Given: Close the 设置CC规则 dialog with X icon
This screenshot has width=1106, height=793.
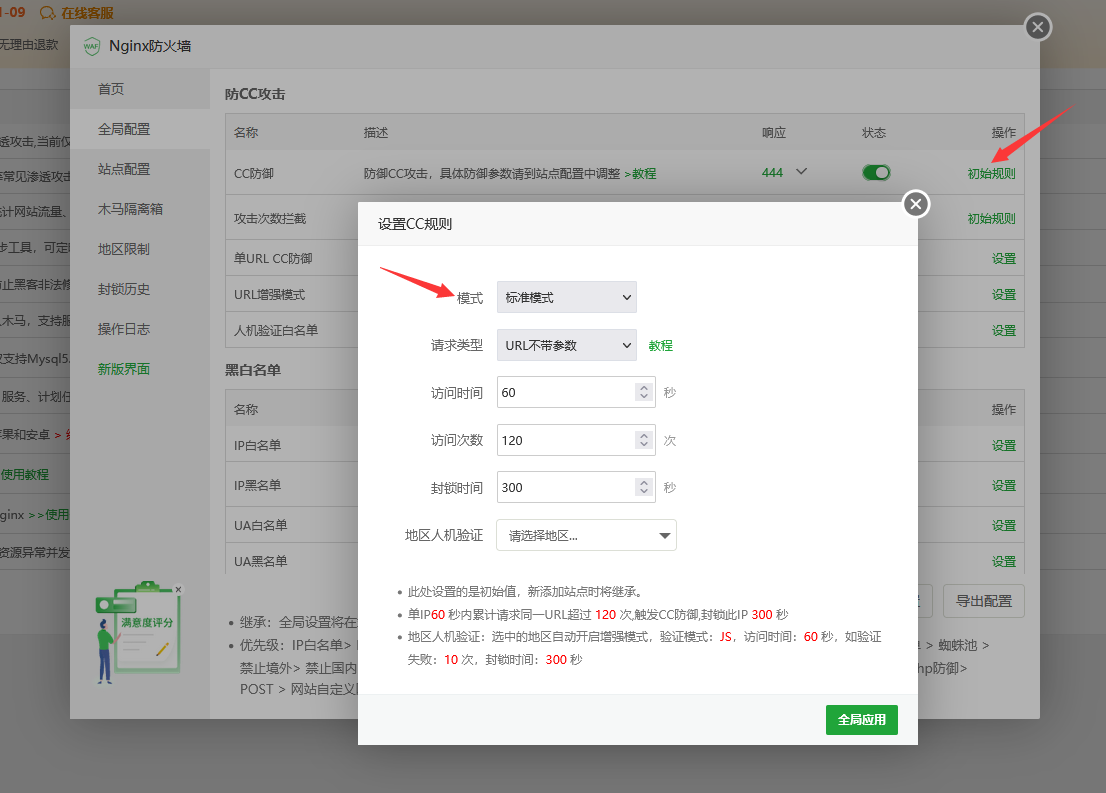Looking at the screenshot, I should click(916, 205).
